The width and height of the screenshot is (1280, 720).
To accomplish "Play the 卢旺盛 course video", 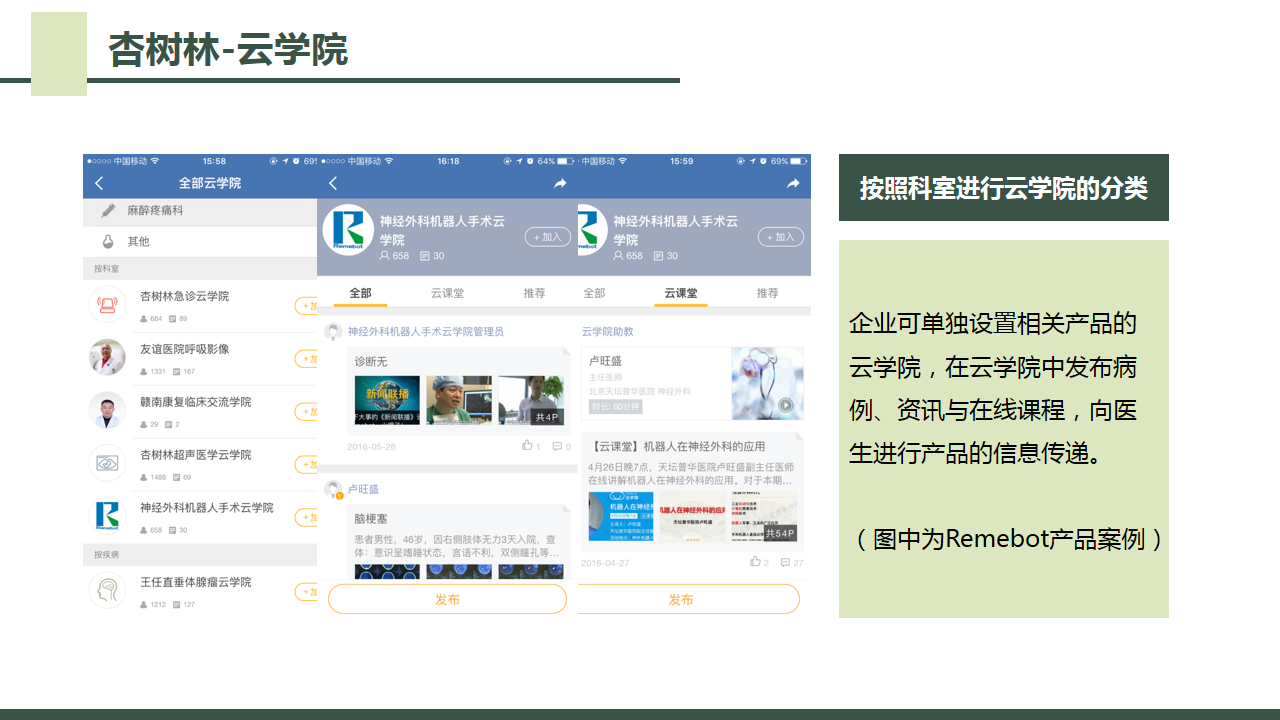I will 786,405.
